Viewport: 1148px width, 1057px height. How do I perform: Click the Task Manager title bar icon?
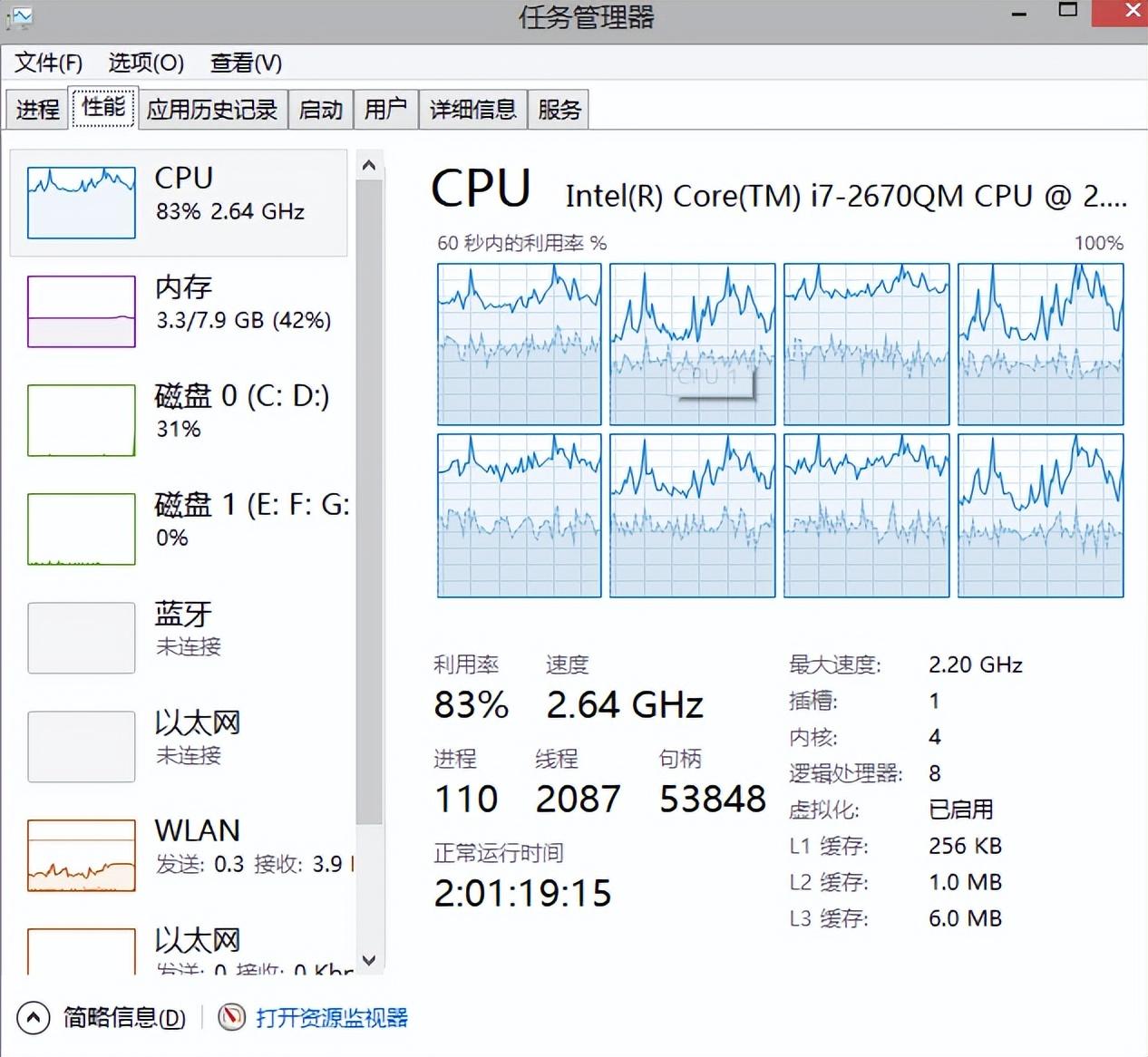pos(19,17)
